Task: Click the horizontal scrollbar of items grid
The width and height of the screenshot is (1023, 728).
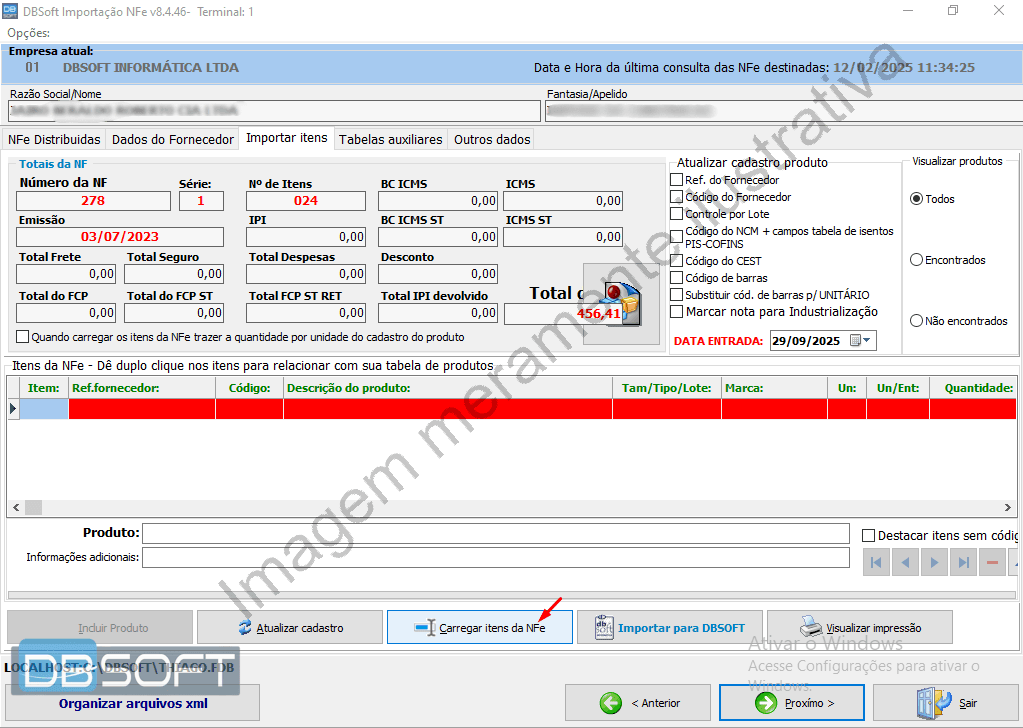Action: (500, 508)
